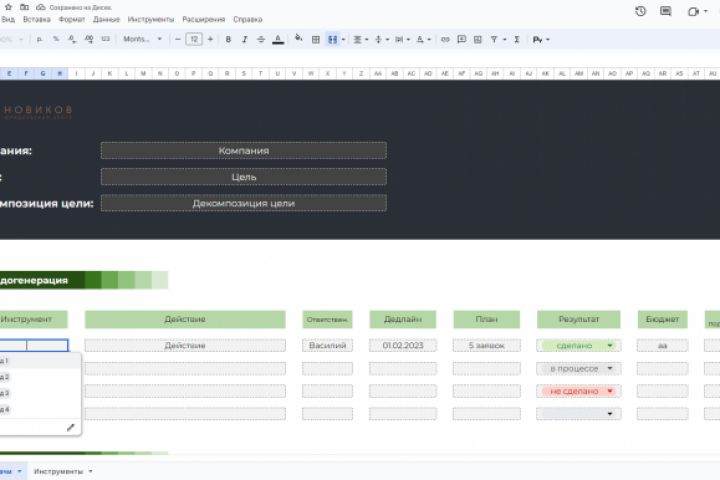Click the Результат column header

[579, 319]
